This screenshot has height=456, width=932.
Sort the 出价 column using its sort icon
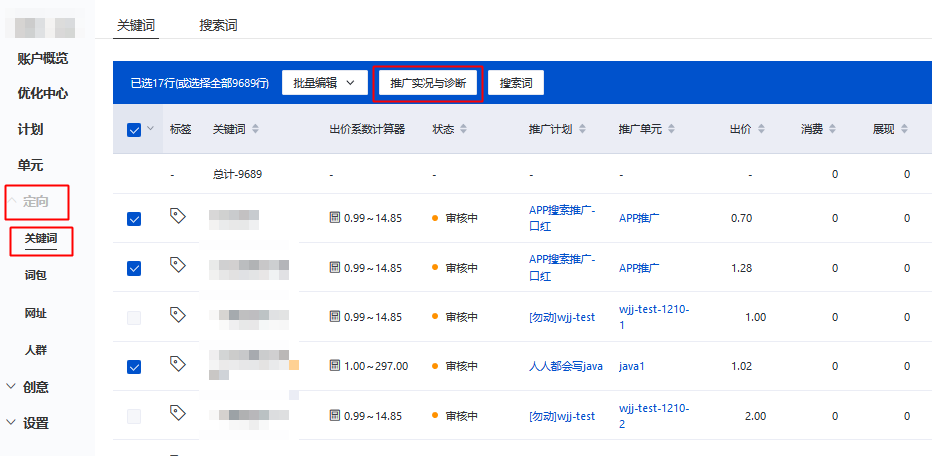click(761, 129)
